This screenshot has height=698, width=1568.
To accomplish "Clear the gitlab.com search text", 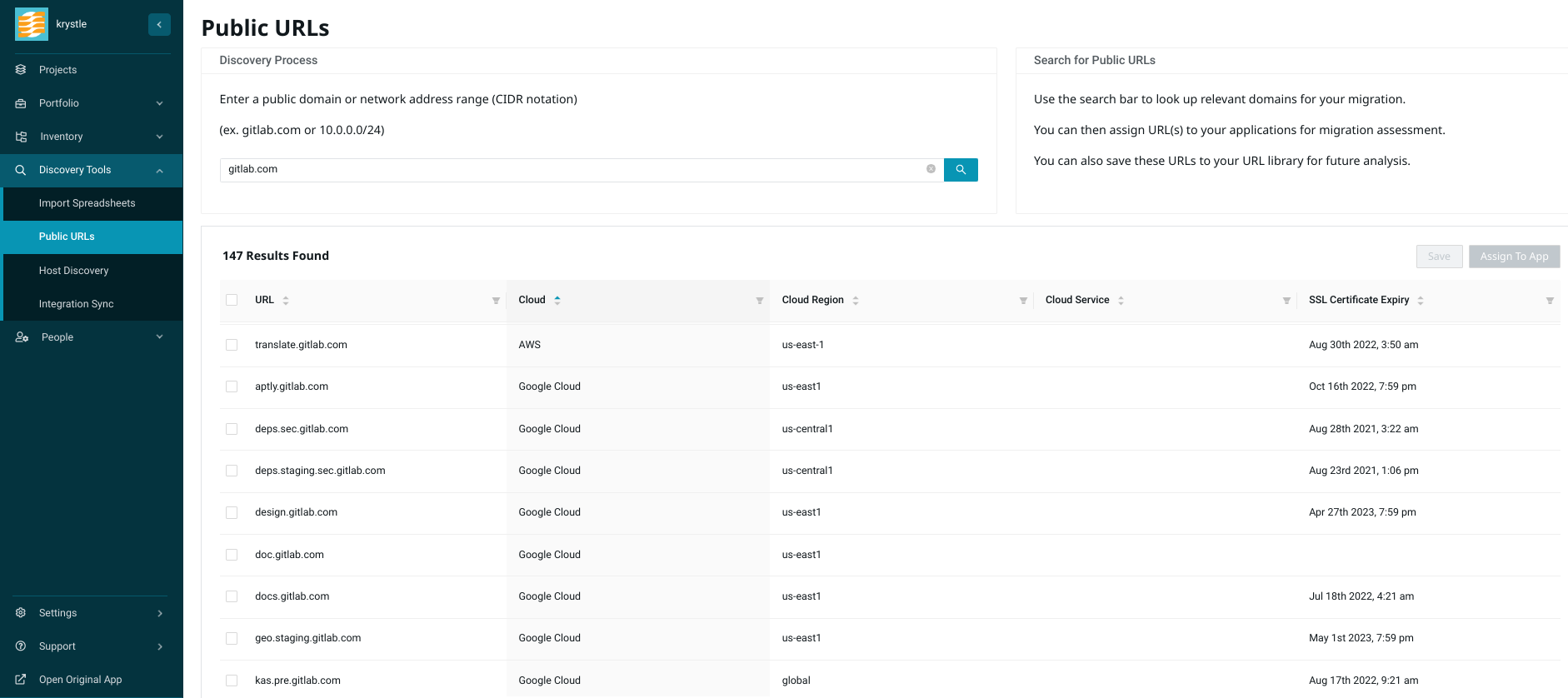I will coord(931,169).
